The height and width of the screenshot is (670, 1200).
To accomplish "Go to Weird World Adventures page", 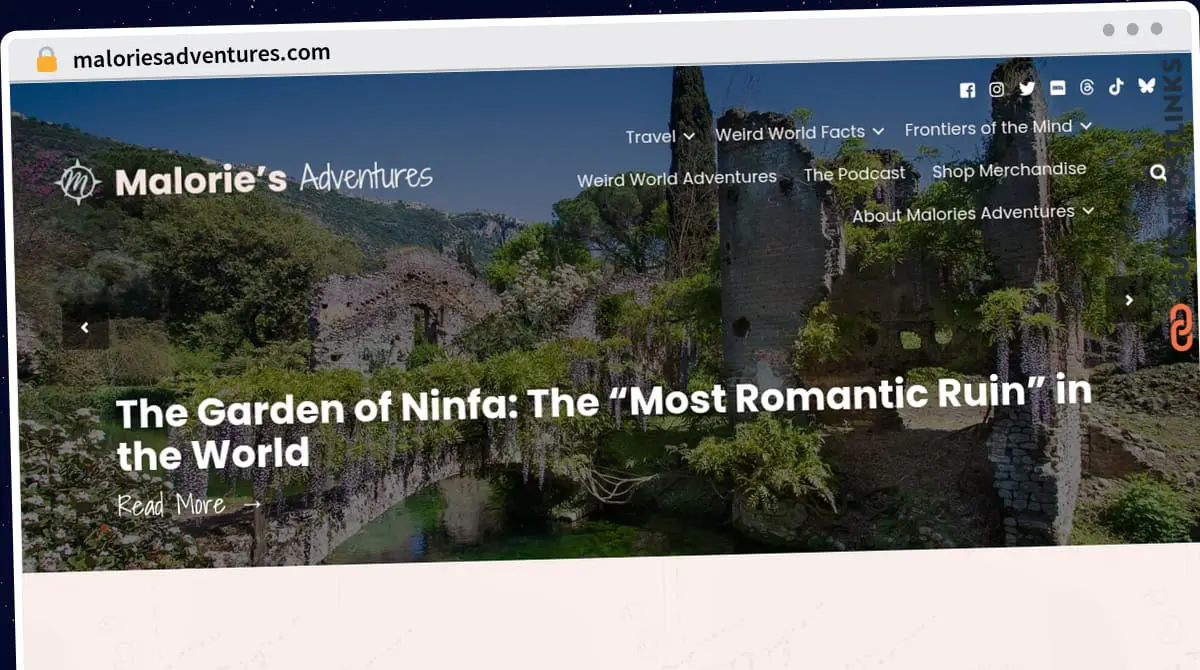I will pyautogui.click(x=676, y=179).
